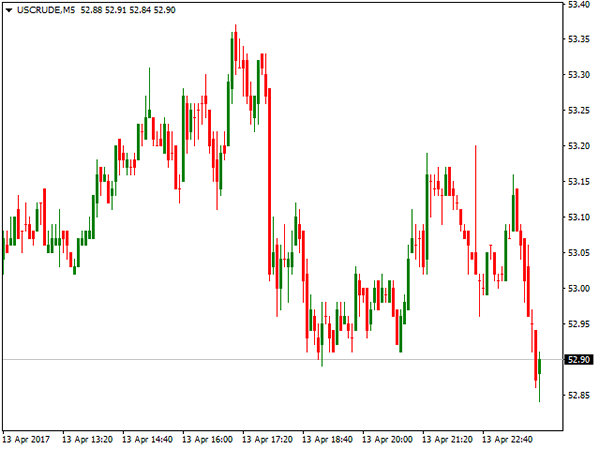The width and height of the screenshot is (600, 450).
Task: Click the current price tag 52.90
Action: pyautogui.click(x=579, y=360)
